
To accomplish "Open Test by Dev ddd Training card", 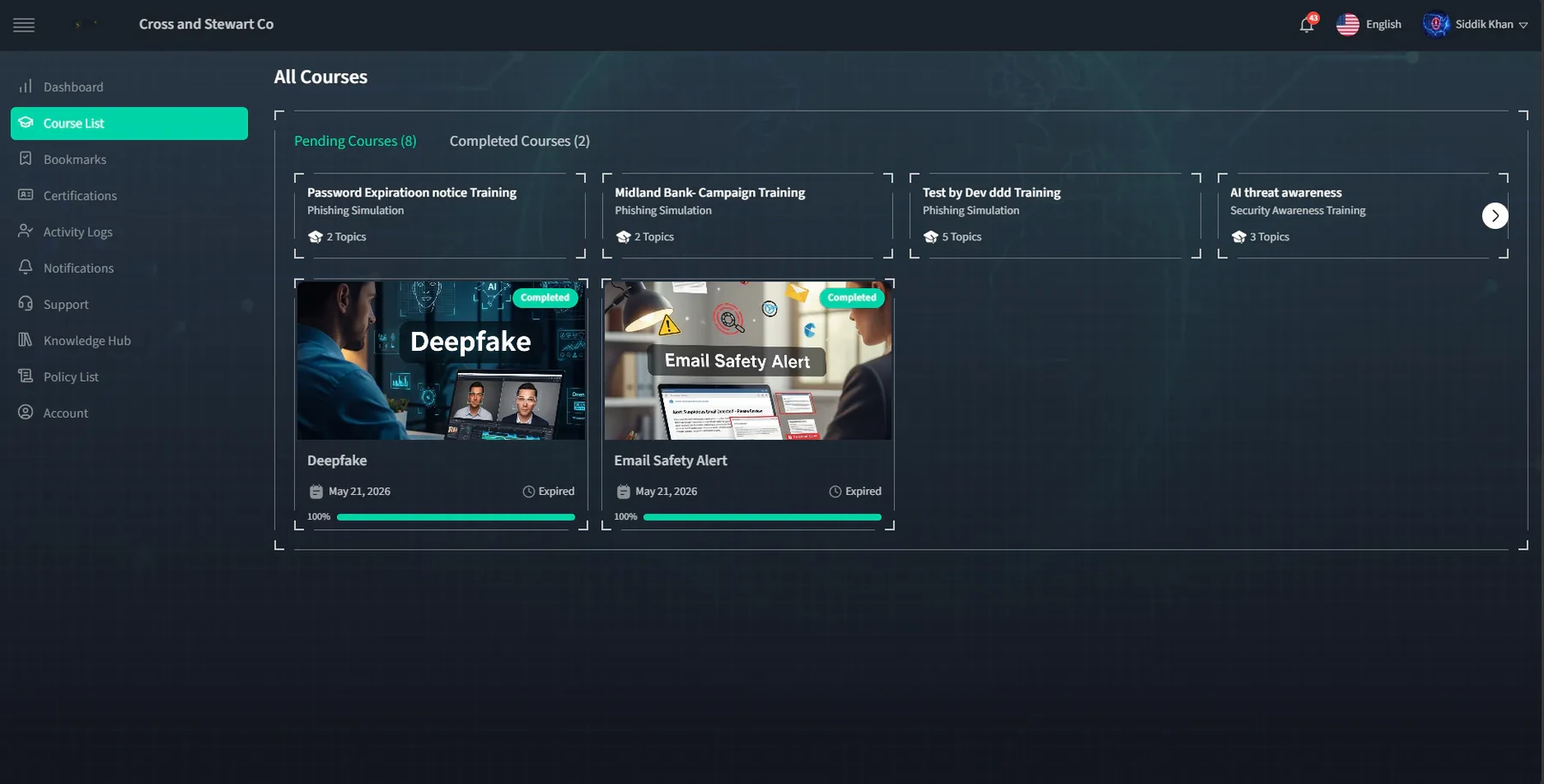I will (x=1055, y=215).
